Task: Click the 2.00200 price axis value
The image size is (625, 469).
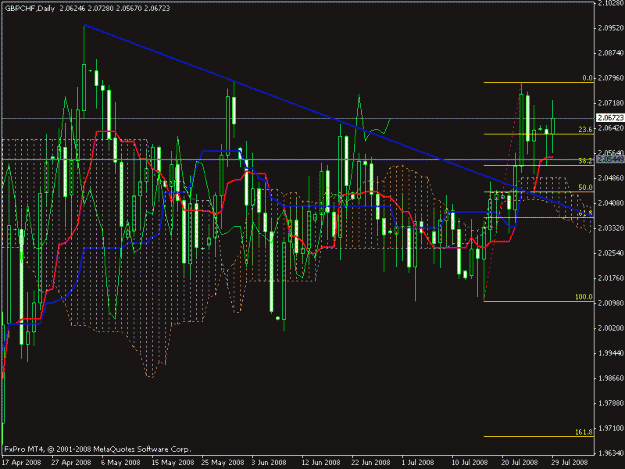Action: click(611, 328)
